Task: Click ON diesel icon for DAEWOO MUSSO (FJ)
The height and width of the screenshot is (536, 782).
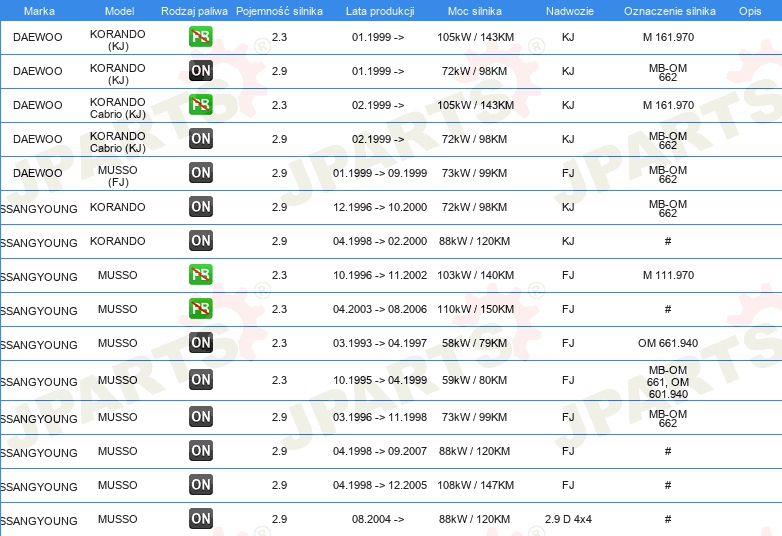Action: click(x=200, y=173)
